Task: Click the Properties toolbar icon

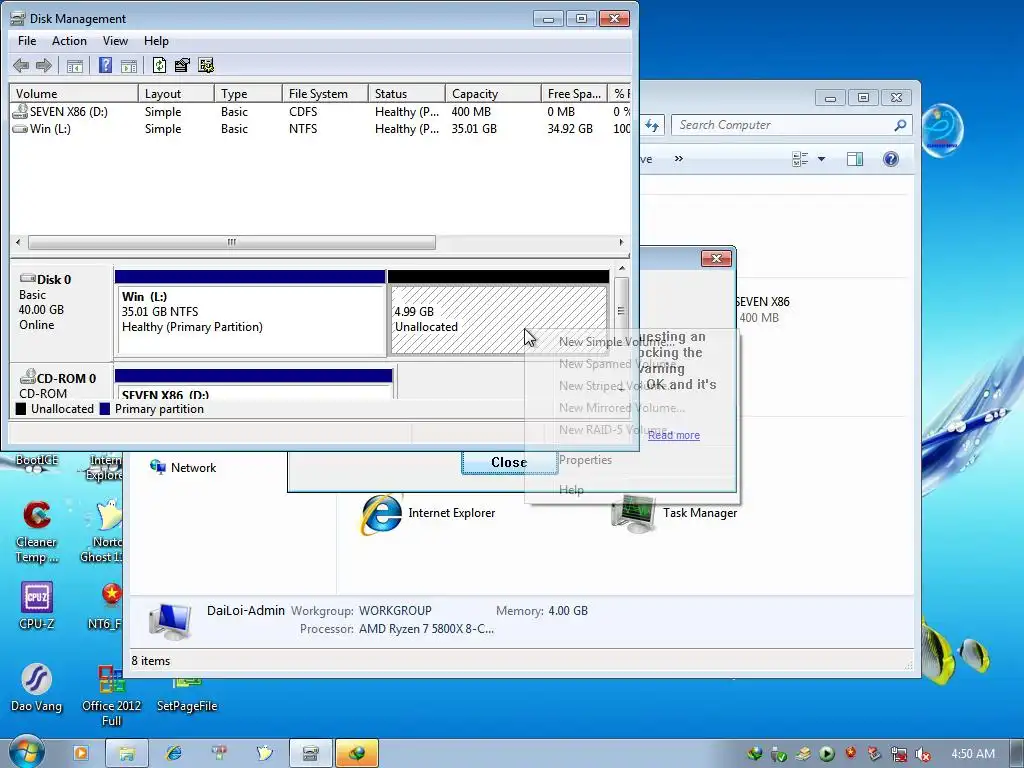Action: pos(182,65)
